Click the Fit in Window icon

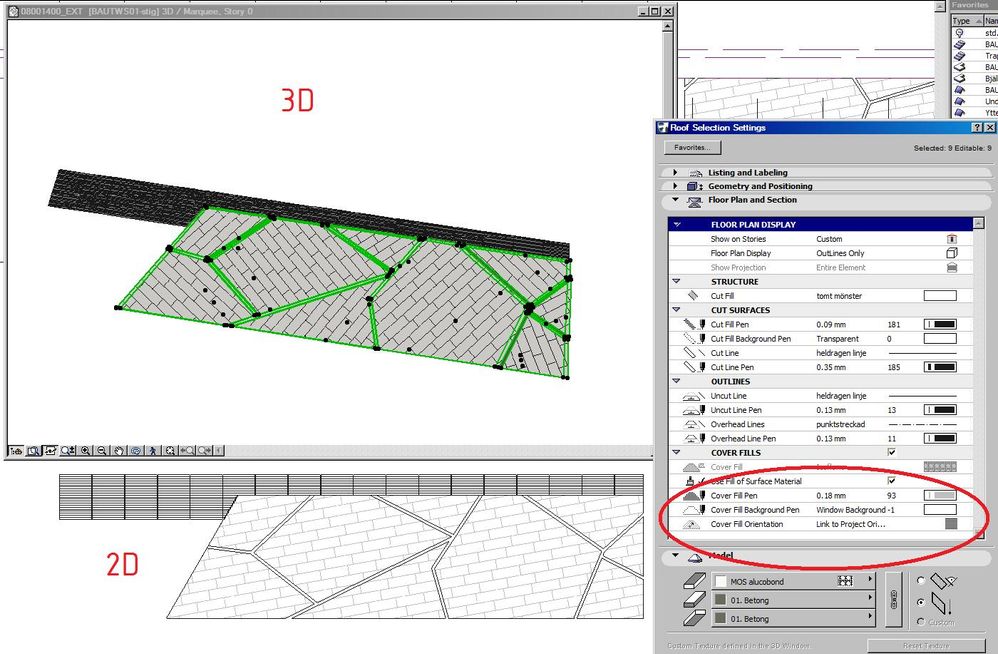170,450
